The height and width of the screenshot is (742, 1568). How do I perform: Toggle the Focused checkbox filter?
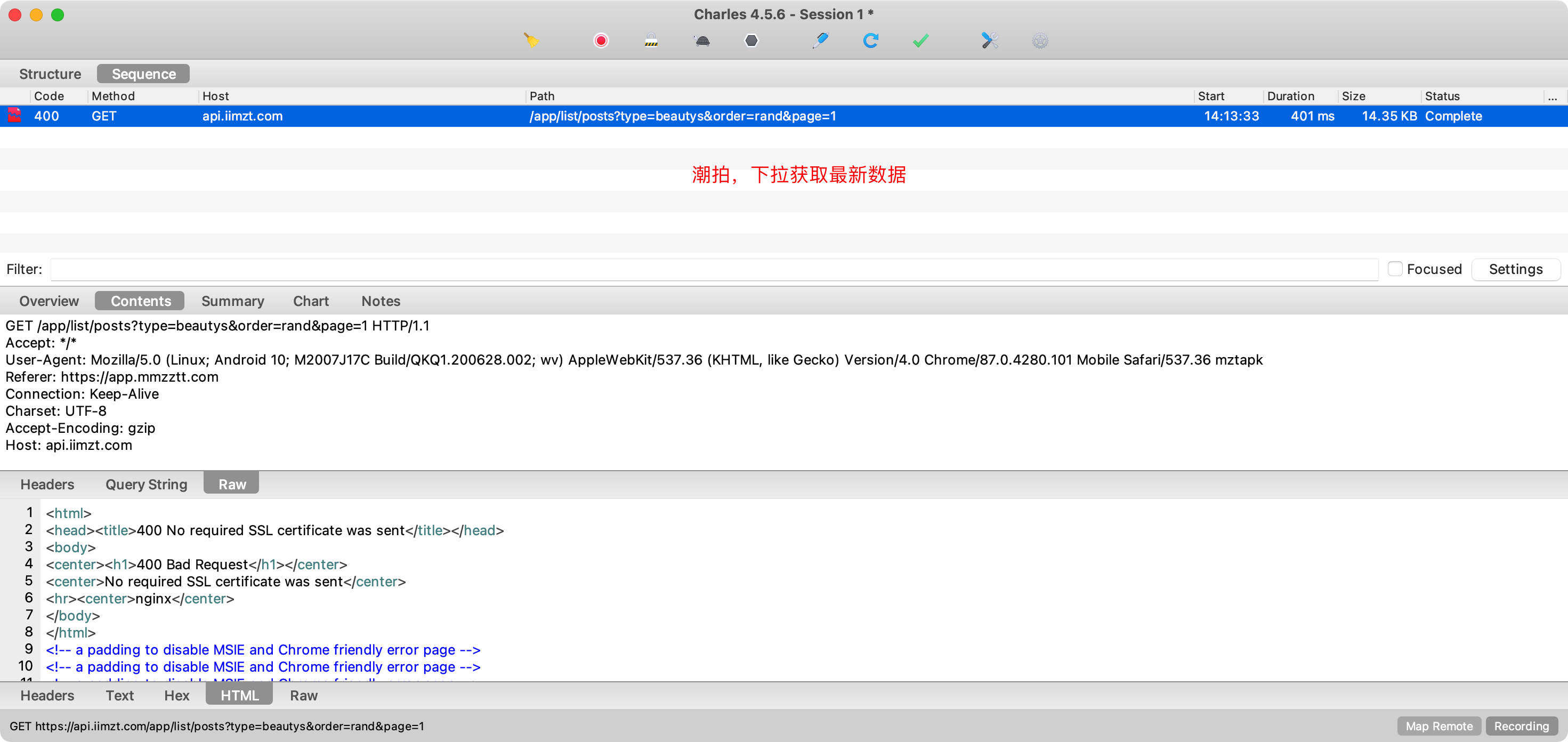tap(1394, 269)
